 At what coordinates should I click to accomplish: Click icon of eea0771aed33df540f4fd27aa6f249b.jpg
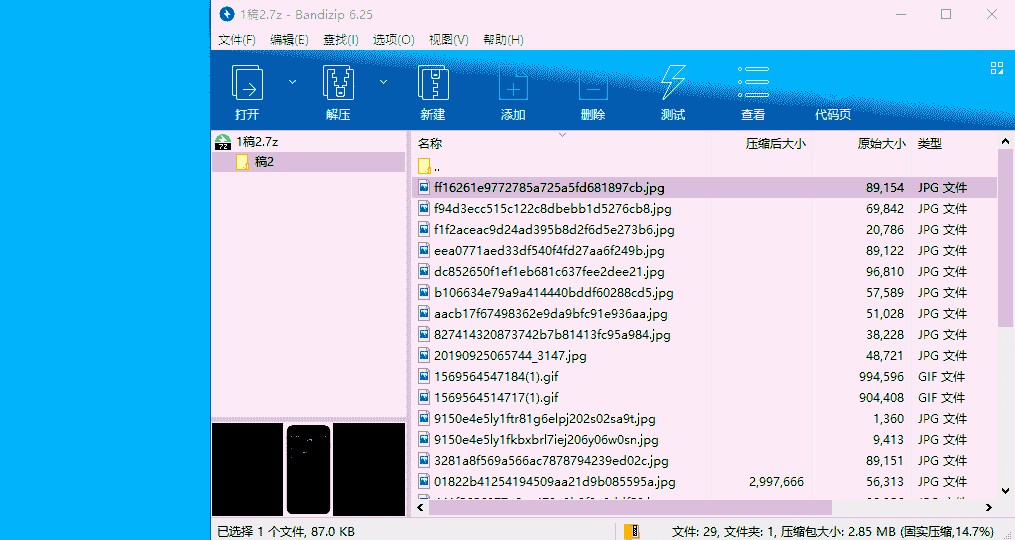point(424,250)
